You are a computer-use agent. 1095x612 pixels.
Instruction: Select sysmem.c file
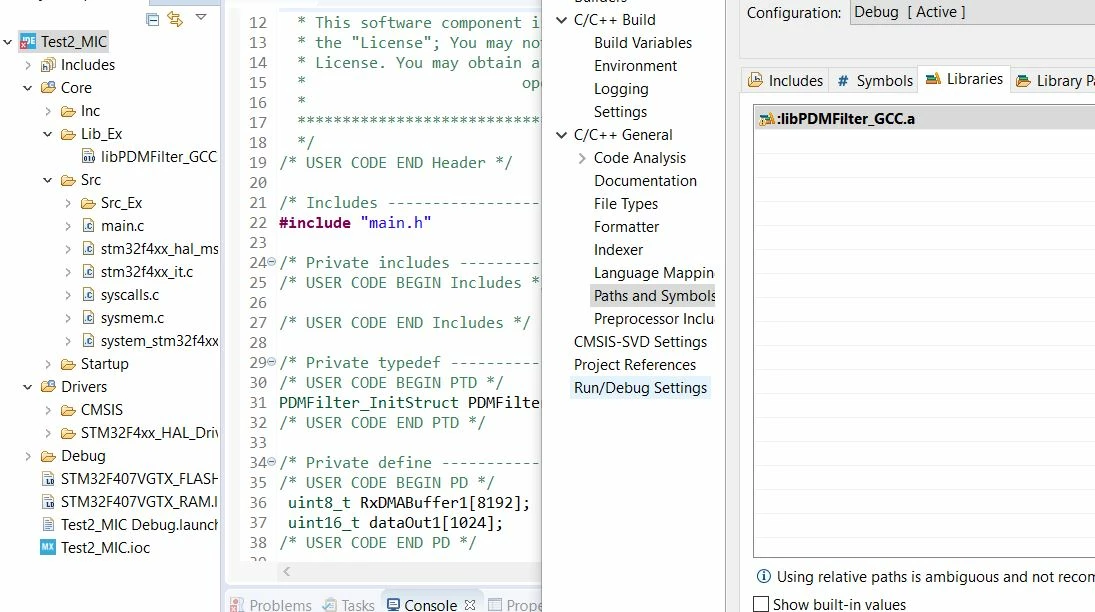(132, 318)
